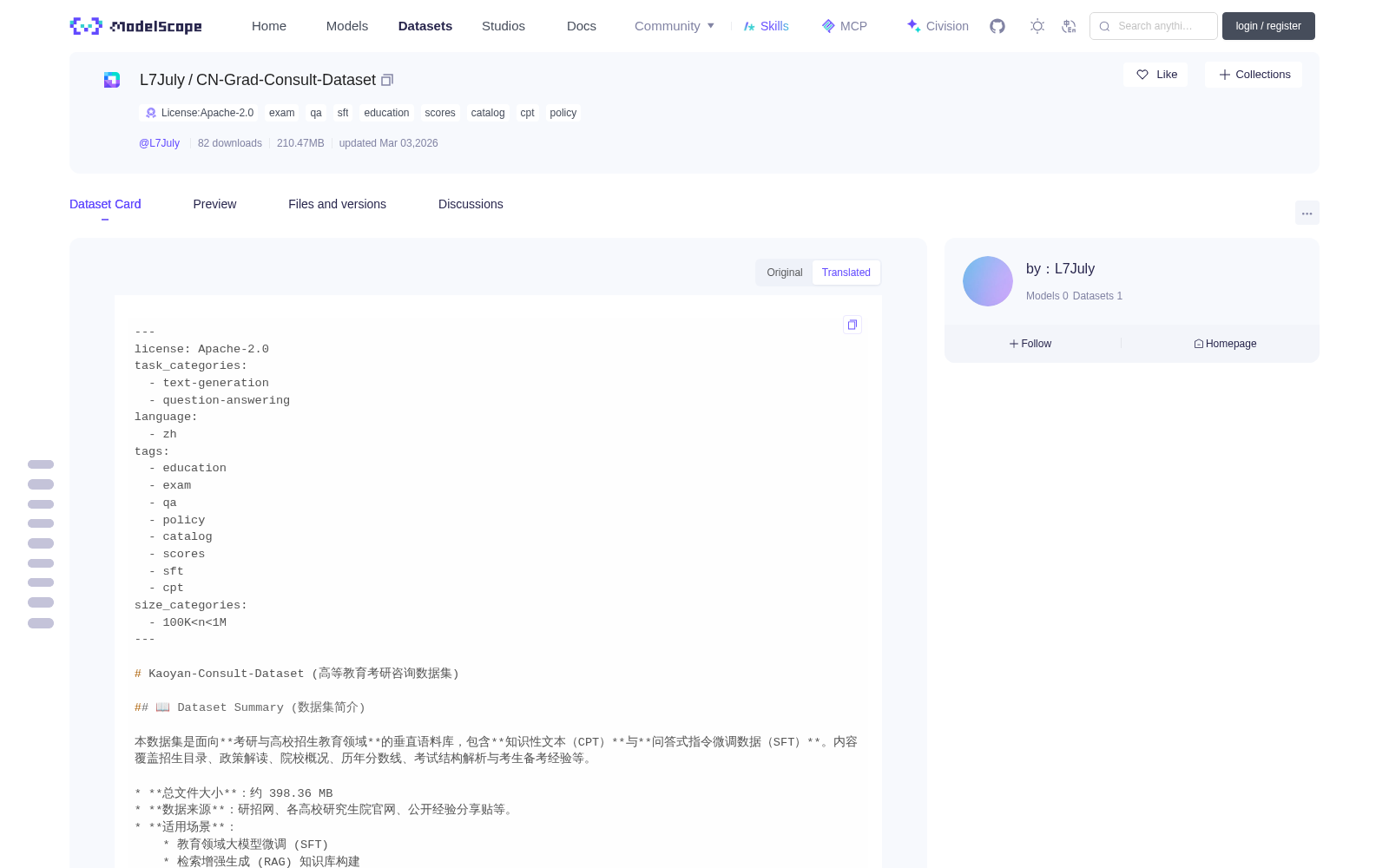Visit the author's Homepage
Screen dimensions: 1389x868
[x=1225, y=344]
